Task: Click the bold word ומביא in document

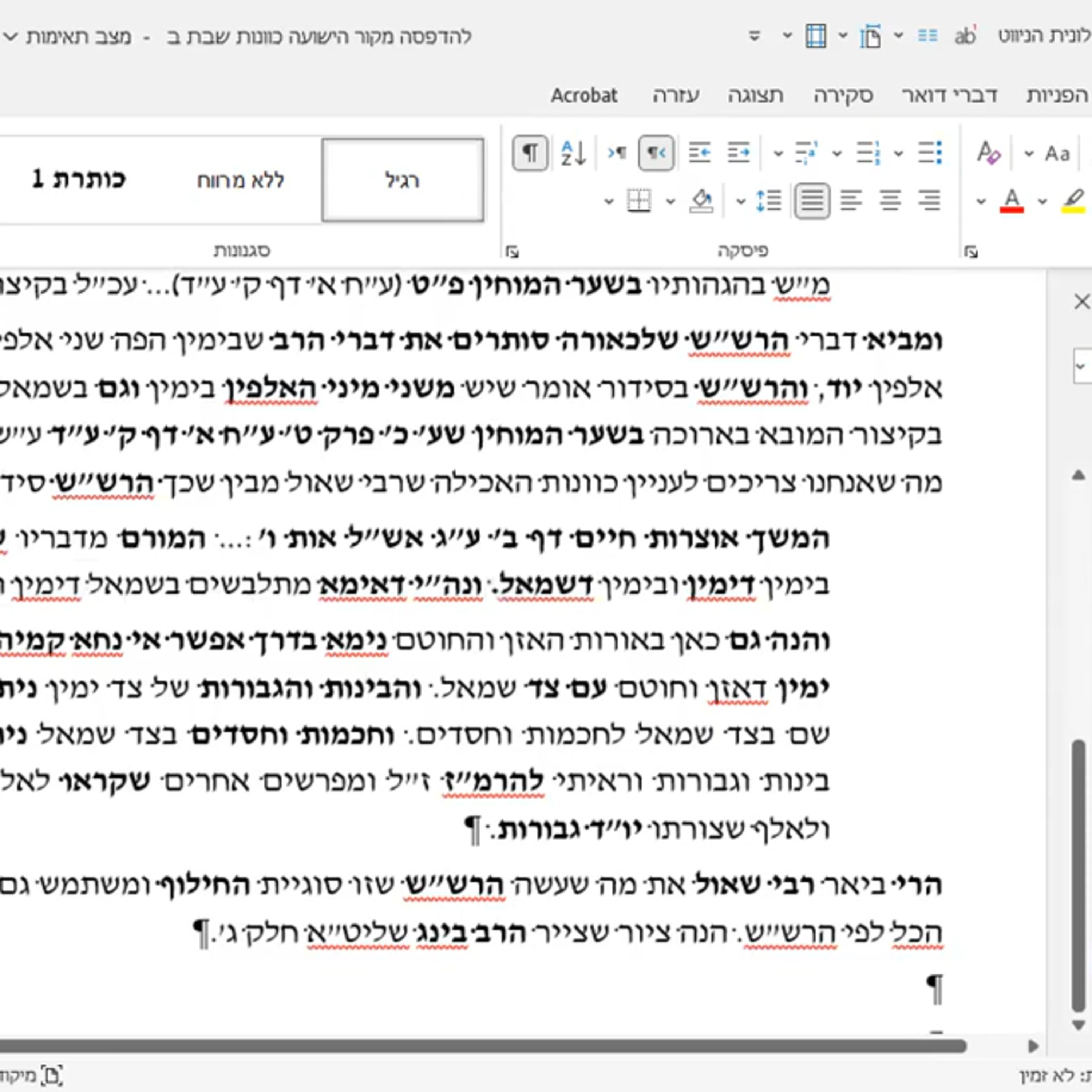Action: click(905, 341)
